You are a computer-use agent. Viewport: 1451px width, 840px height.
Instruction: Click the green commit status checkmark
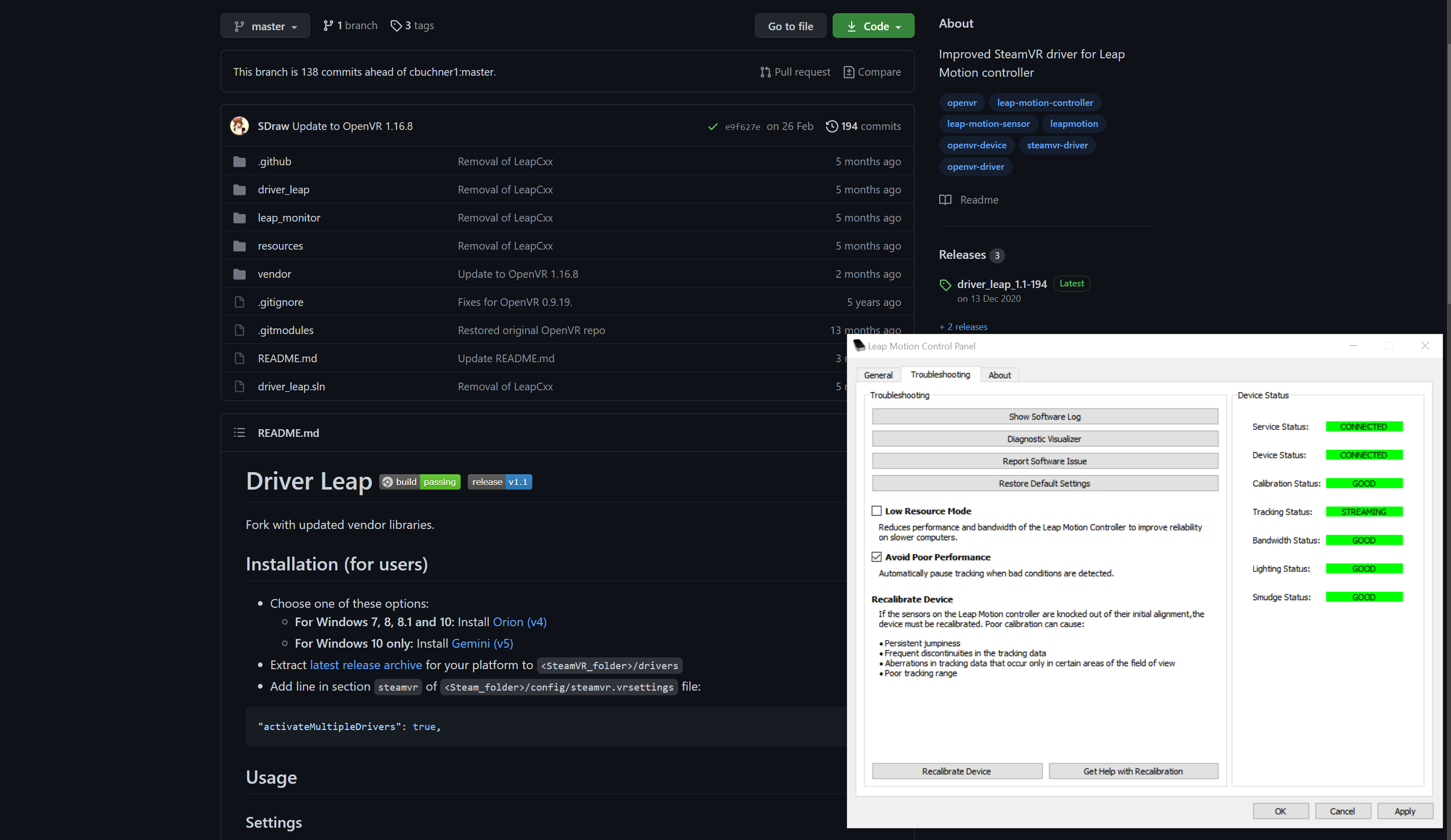coord(713,126)
